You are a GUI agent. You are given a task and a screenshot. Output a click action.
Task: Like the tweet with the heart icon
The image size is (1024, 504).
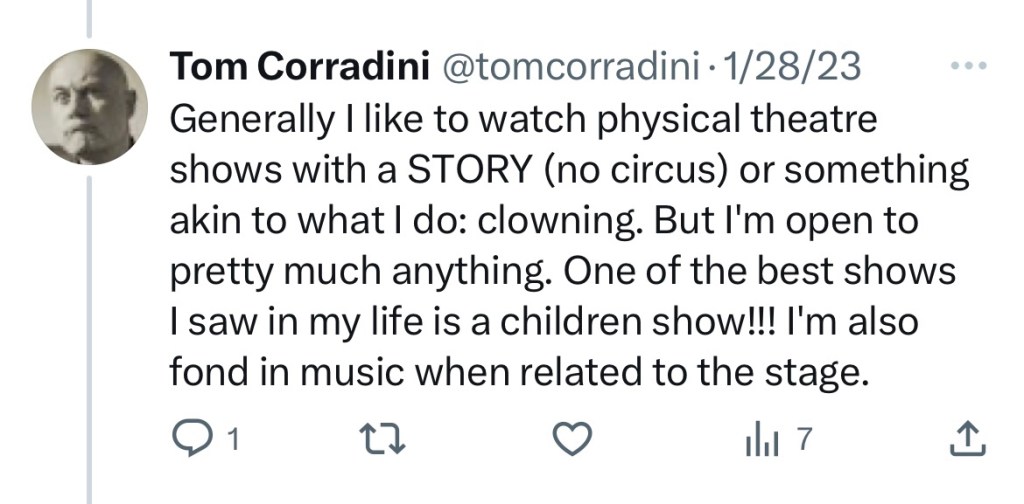pyautogui.click(x=573, y=438)
